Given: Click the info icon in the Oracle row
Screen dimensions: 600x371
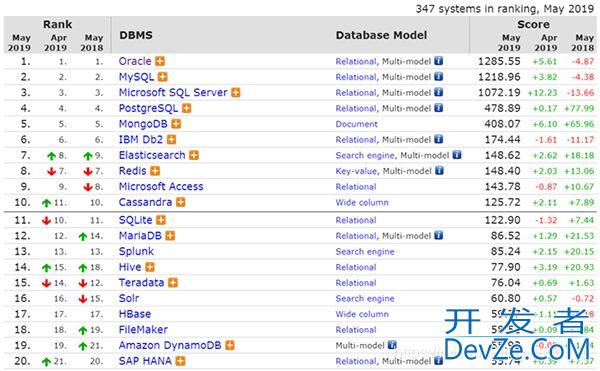Looking at the screenshot, I should (x=439, y=61).
